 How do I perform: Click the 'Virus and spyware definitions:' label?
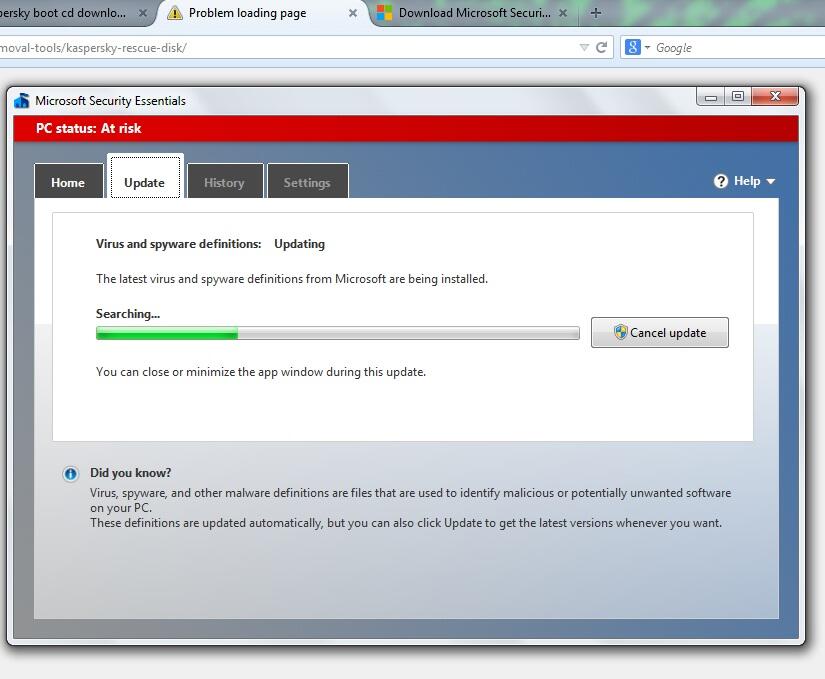coord(178,244)
